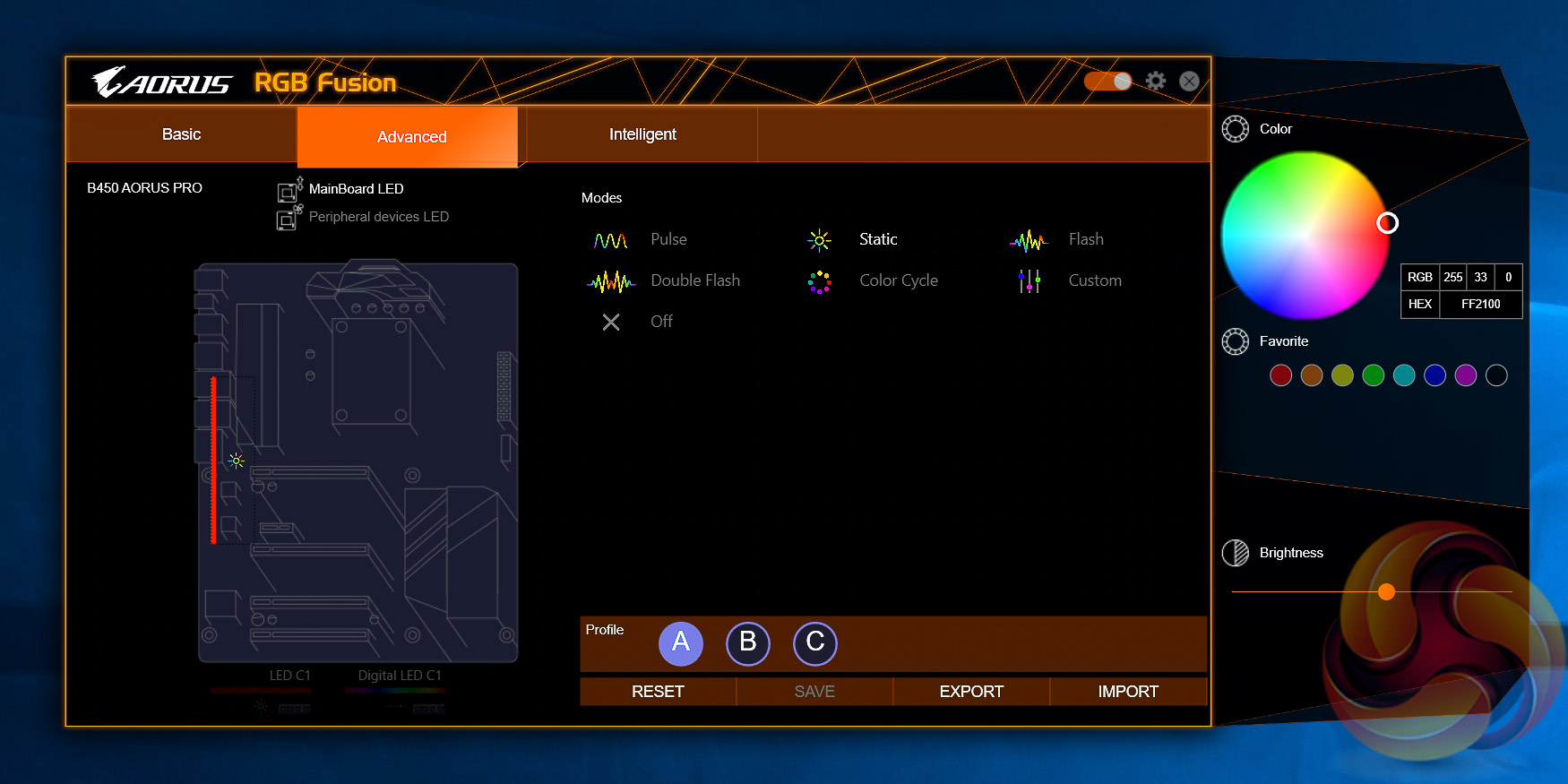Close the RGB Fusion window

click(1189, 81)
